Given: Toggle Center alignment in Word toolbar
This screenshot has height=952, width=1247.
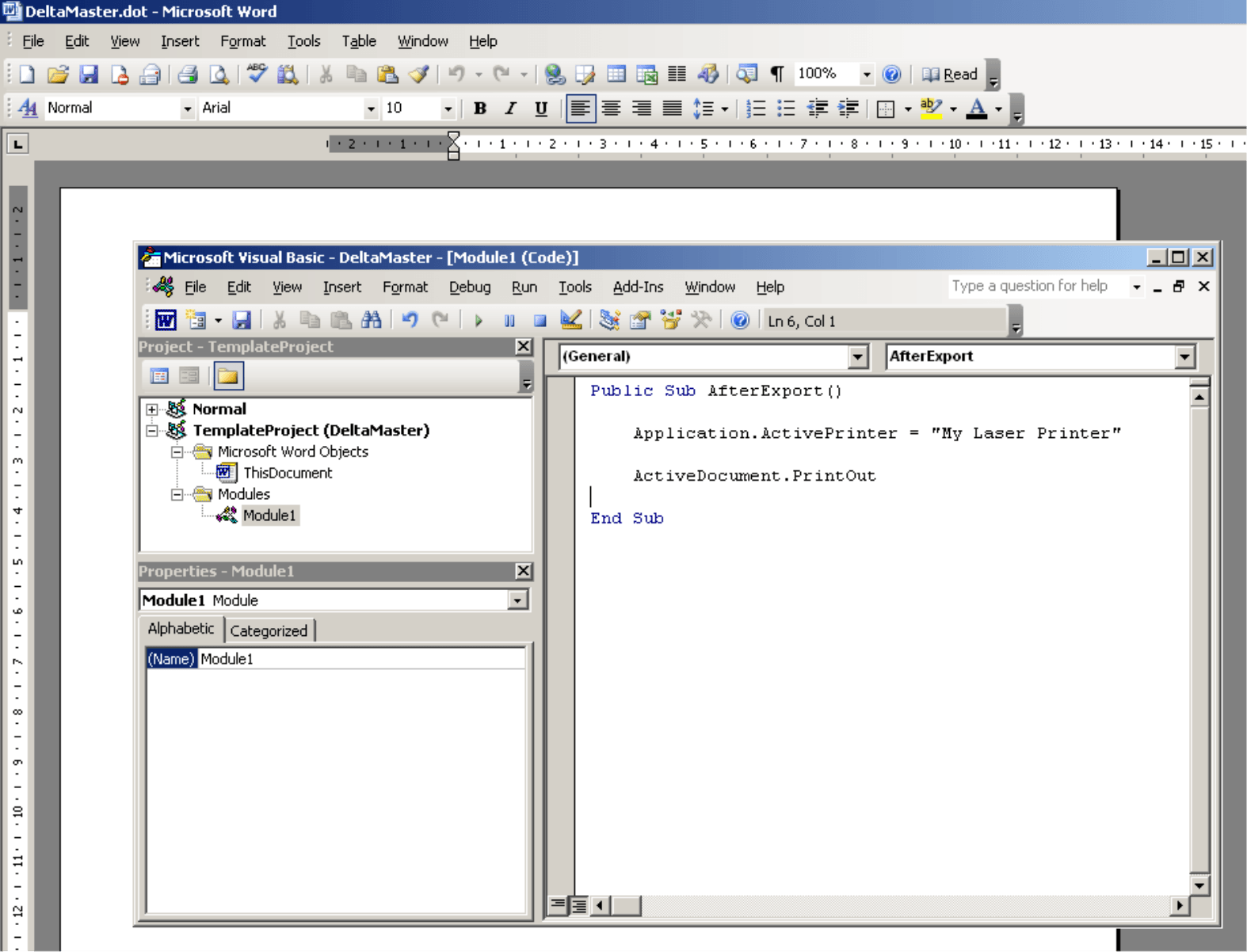Looking at the screenshot, I should tap(611, 109).
